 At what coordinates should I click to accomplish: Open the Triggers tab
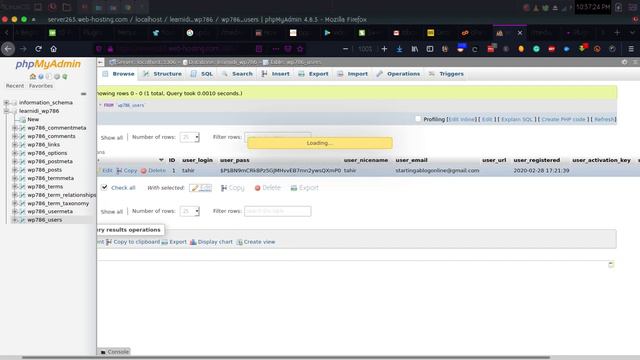click(x=446, y=74)
